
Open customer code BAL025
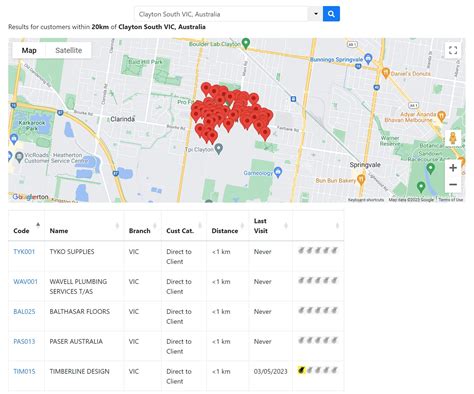pos(24,312)
